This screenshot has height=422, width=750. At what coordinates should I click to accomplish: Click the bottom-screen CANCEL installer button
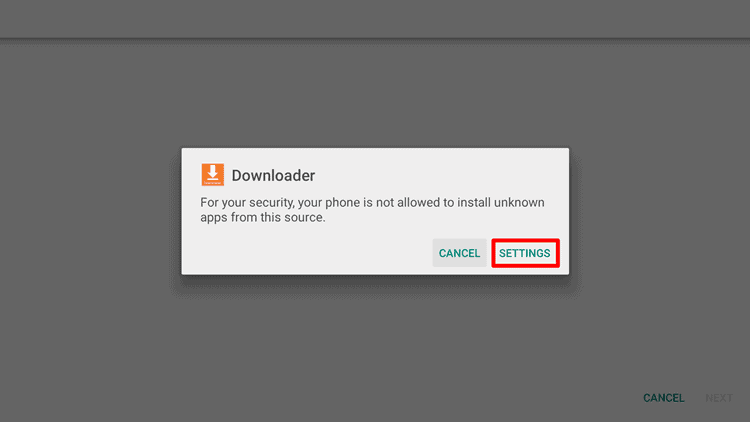coord(663,398)
